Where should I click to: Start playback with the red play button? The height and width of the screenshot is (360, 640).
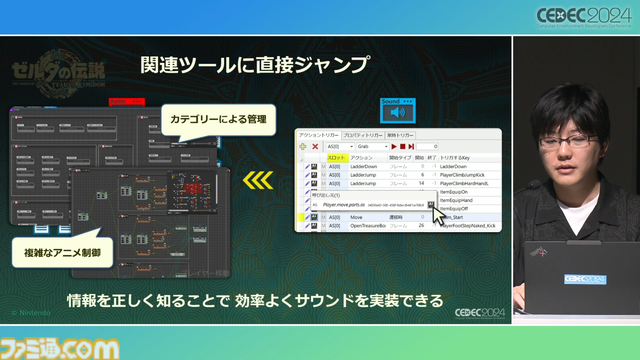[x=394, y=146]
